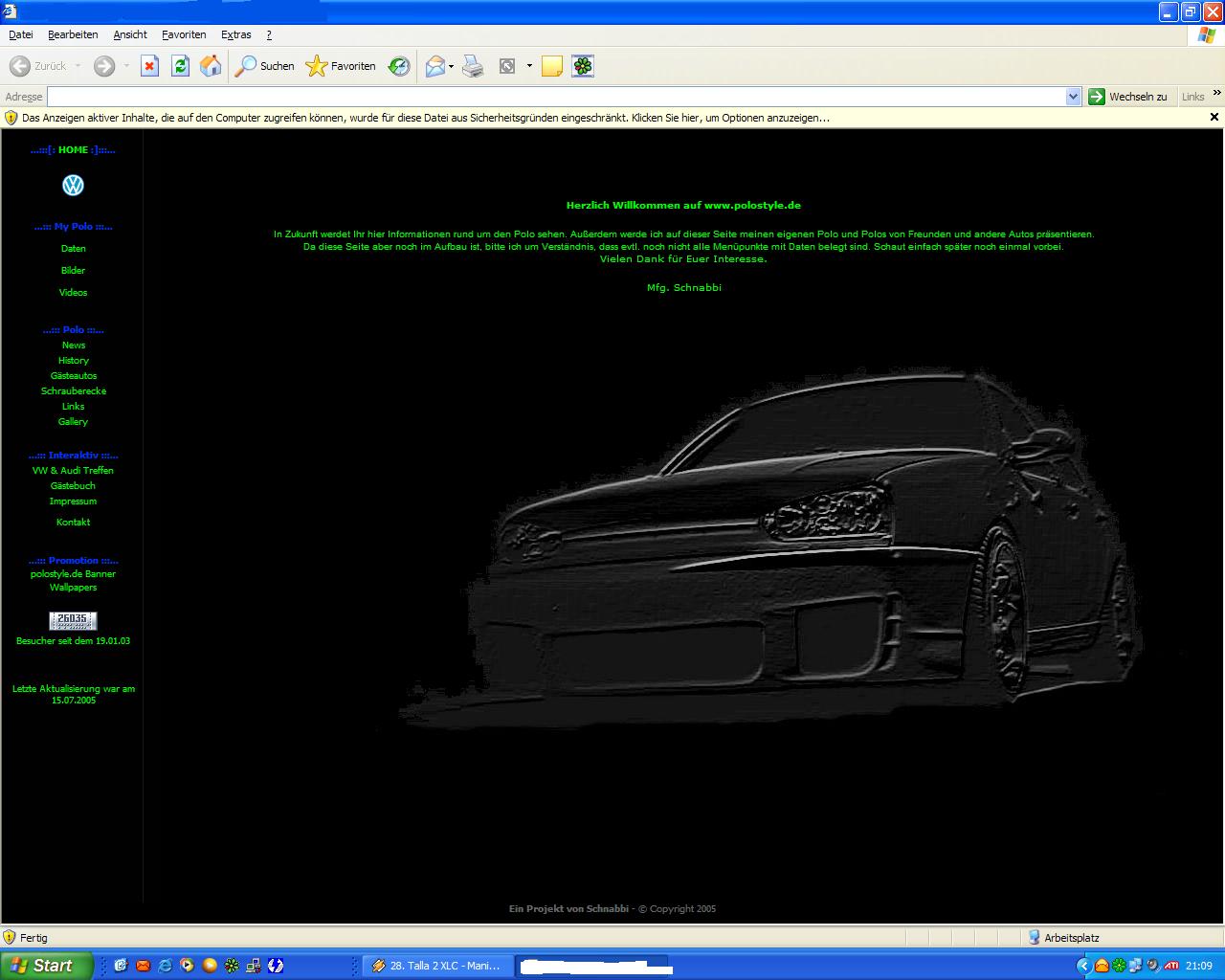Open the Videos page link
The image size is (1225, 980).
73,293
